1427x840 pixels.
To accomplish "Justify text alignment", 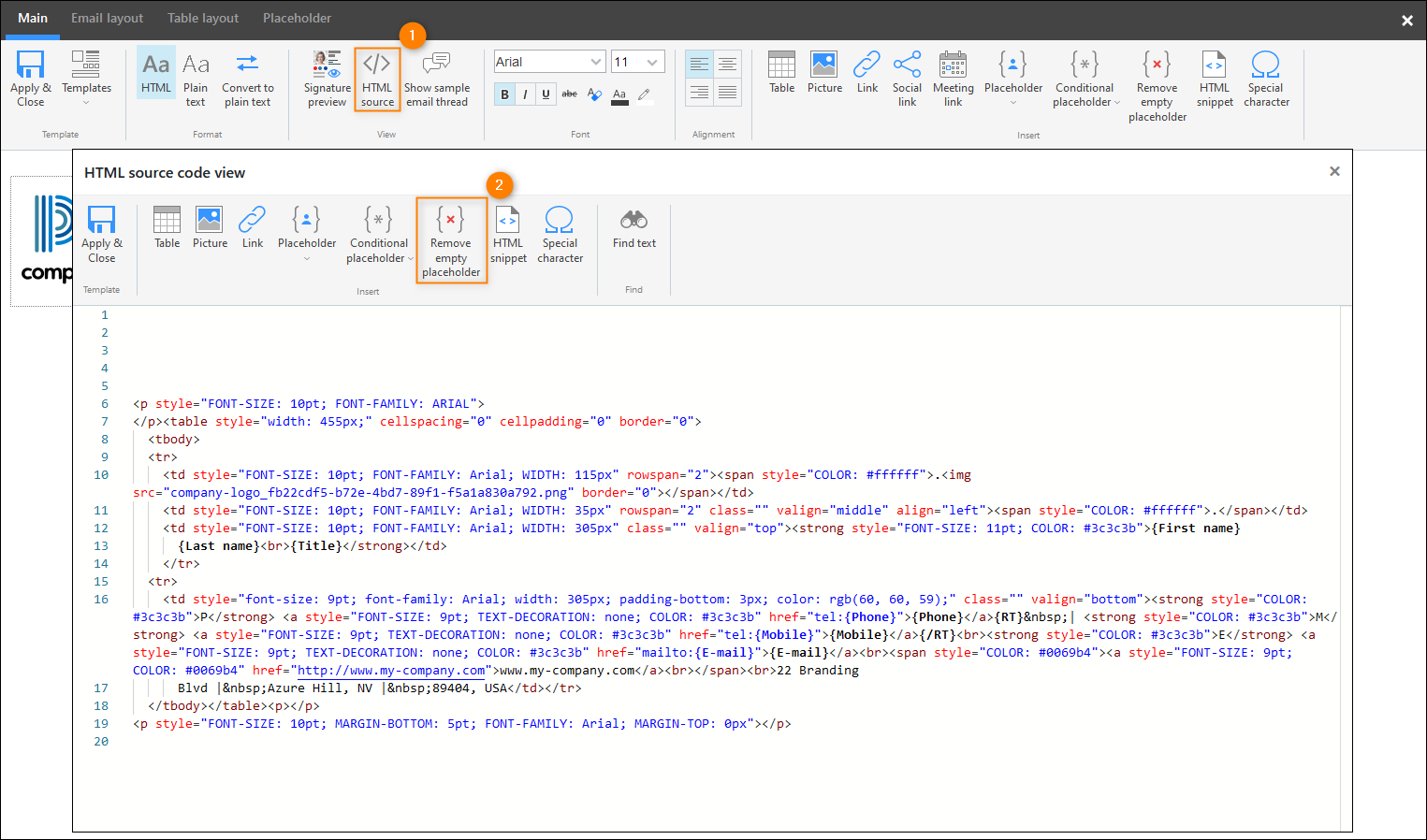I will coord(727,92).
